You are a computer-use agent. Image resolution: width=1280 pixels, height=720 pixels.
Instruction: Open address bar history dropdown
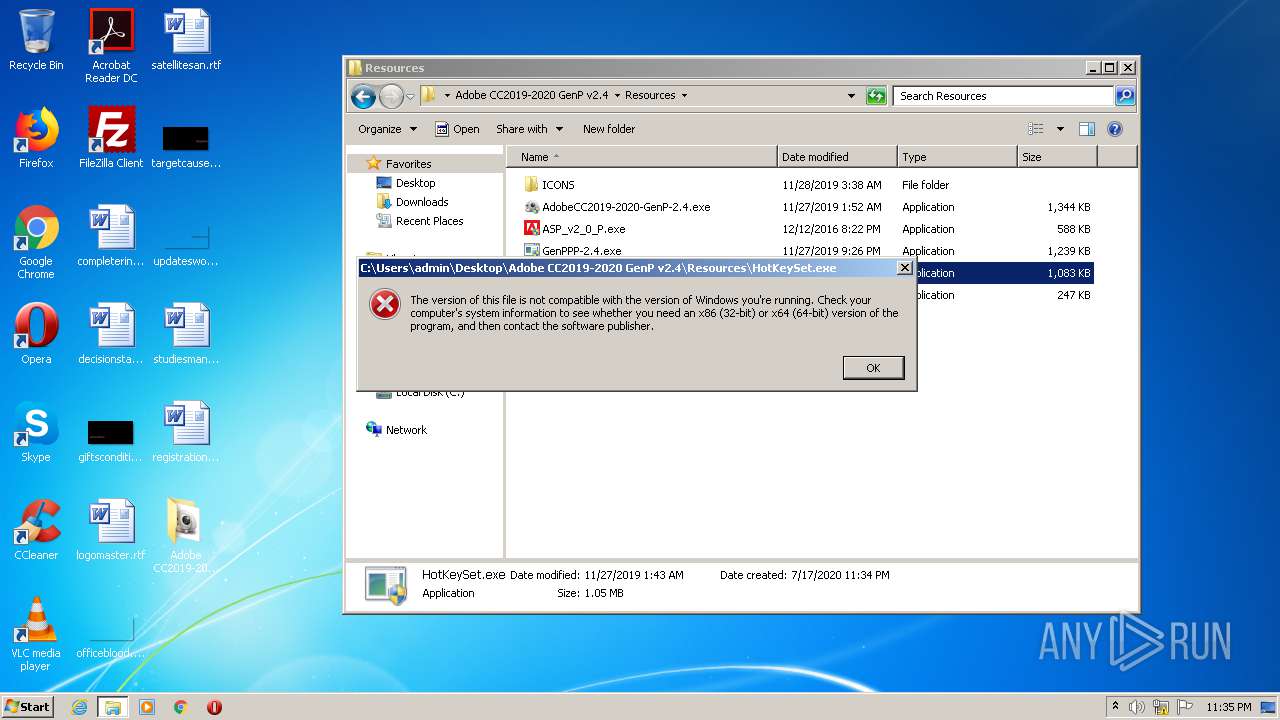pyautogui.click(x=851, y=96)
